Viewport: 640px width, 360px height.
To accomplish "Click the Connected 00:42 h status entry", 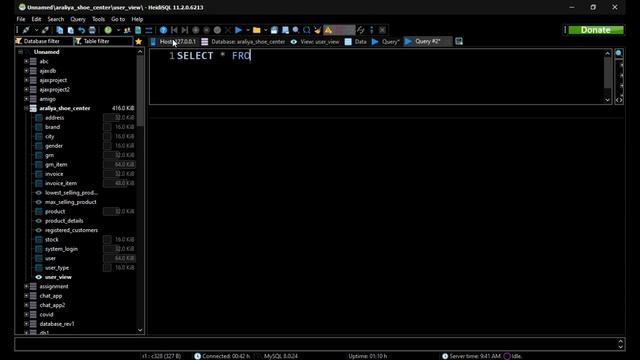I will pos(222,356).
